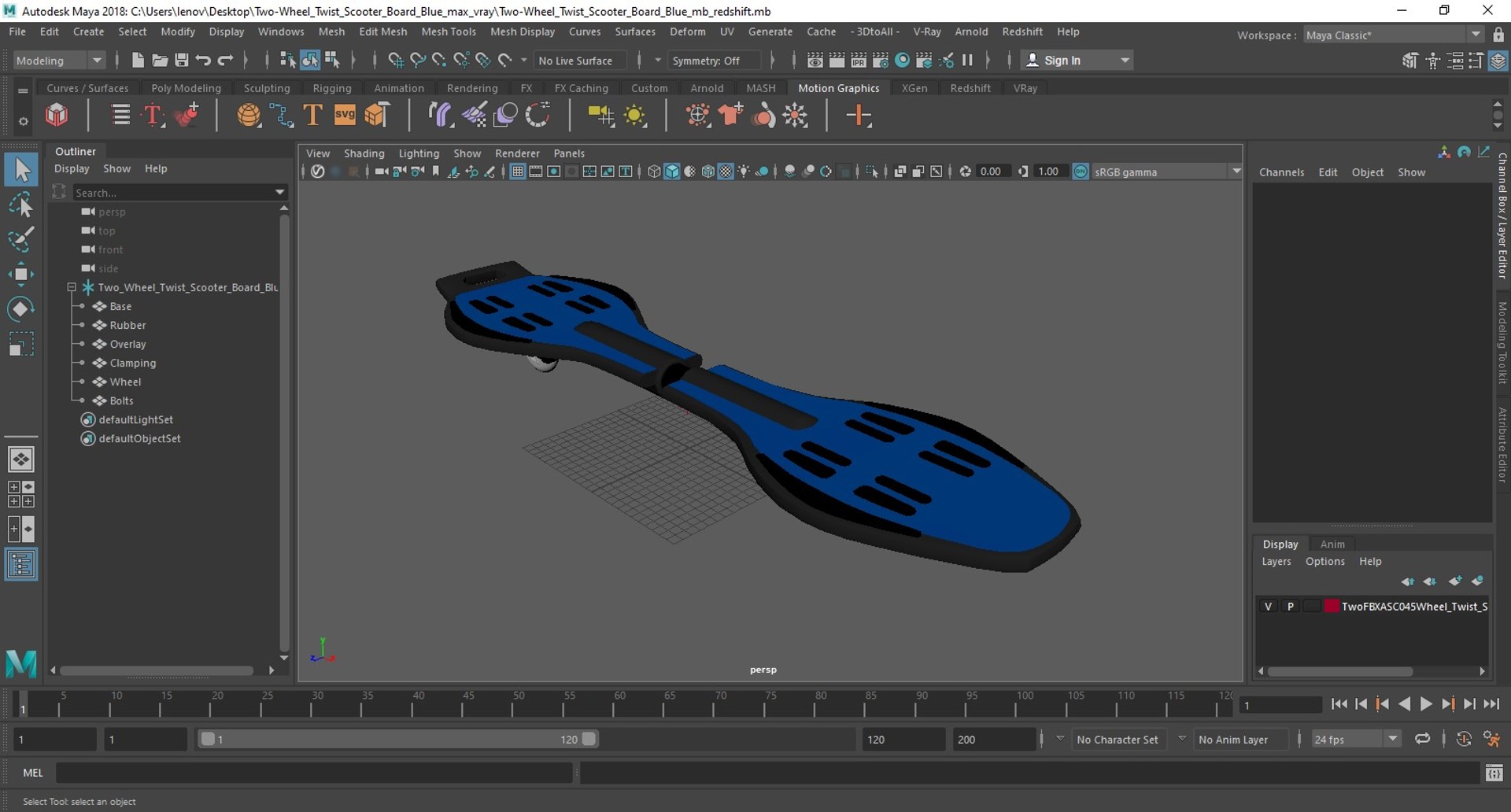Image resolution: width=1511 pixels, height=812 pixels.
Task: Click the Outliner layout icon in toolbox
Action: click(x=21, y=564)
